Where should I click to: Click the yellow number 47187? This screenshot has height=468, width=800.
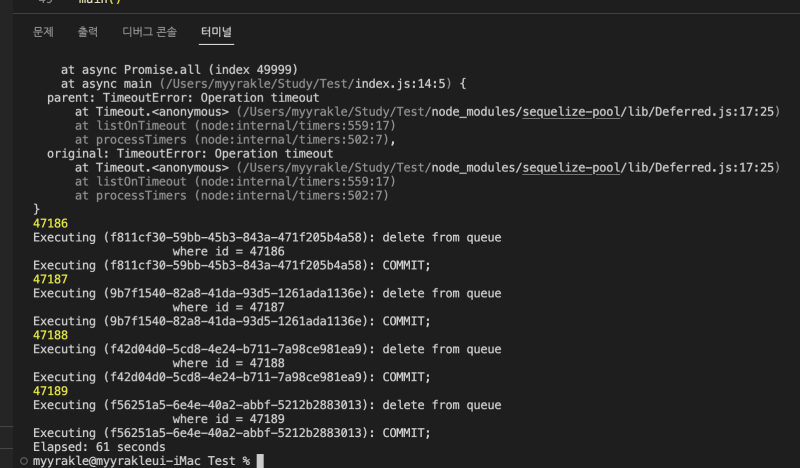[x=51, y=279]
